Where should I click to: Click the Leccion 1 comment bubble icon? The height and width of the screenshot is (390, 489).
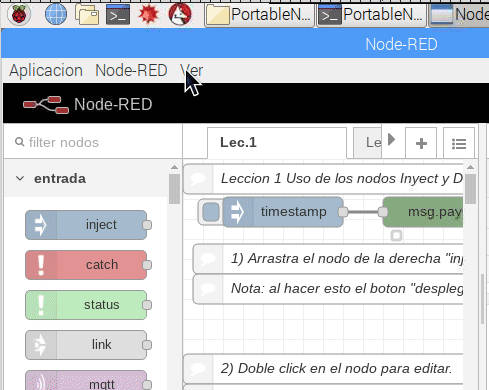[x=199, y=179]
